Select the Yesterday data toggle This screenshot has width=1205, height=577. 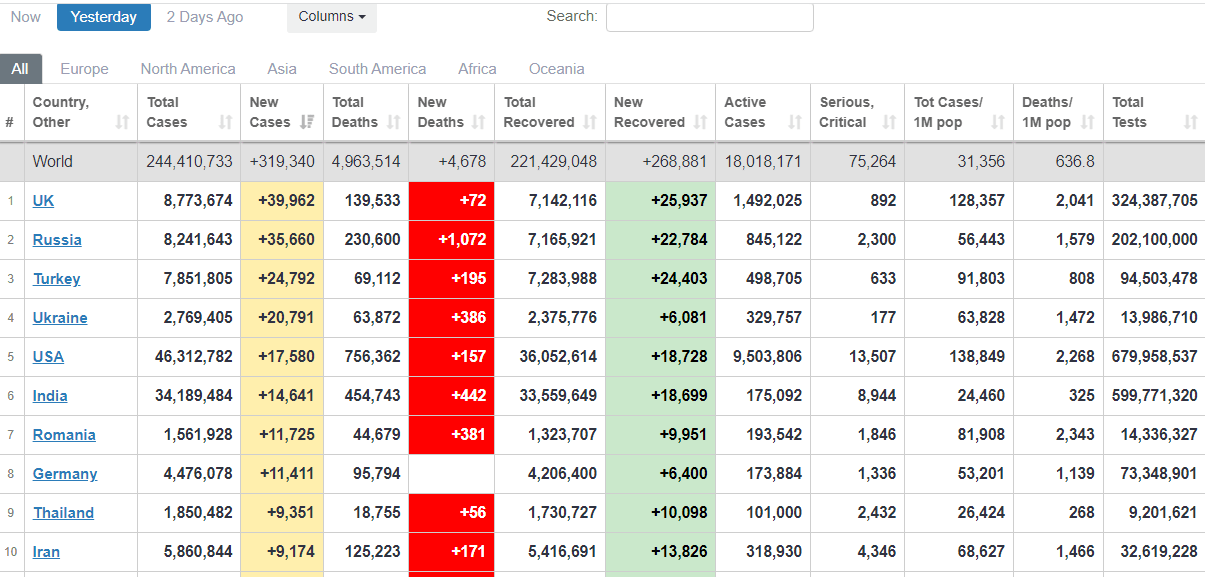pos(104,17)
